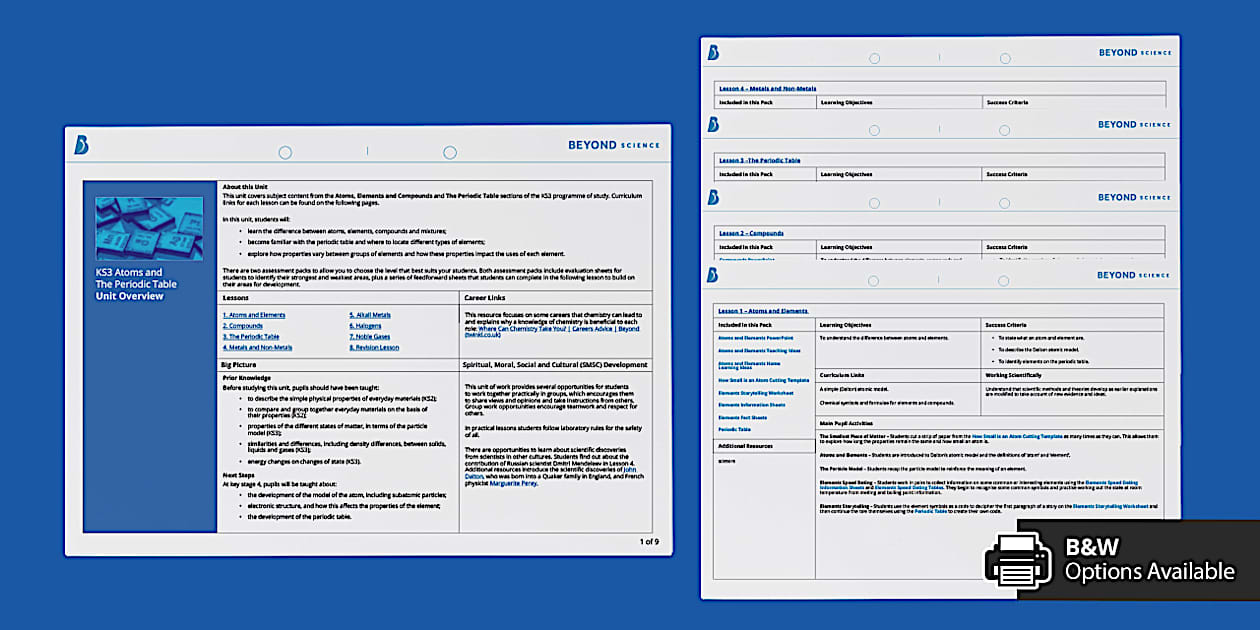Click the Beyond 'B' logo on the Unit Overview page
This screenshot has width=1260, height=630.
pos(81,146)
